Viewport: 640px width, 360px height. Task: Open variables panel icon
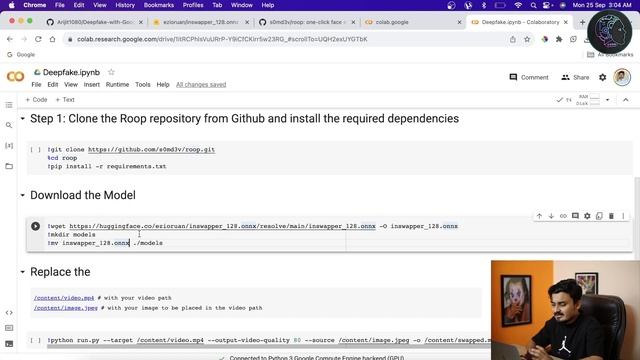(x=9, y=146)
